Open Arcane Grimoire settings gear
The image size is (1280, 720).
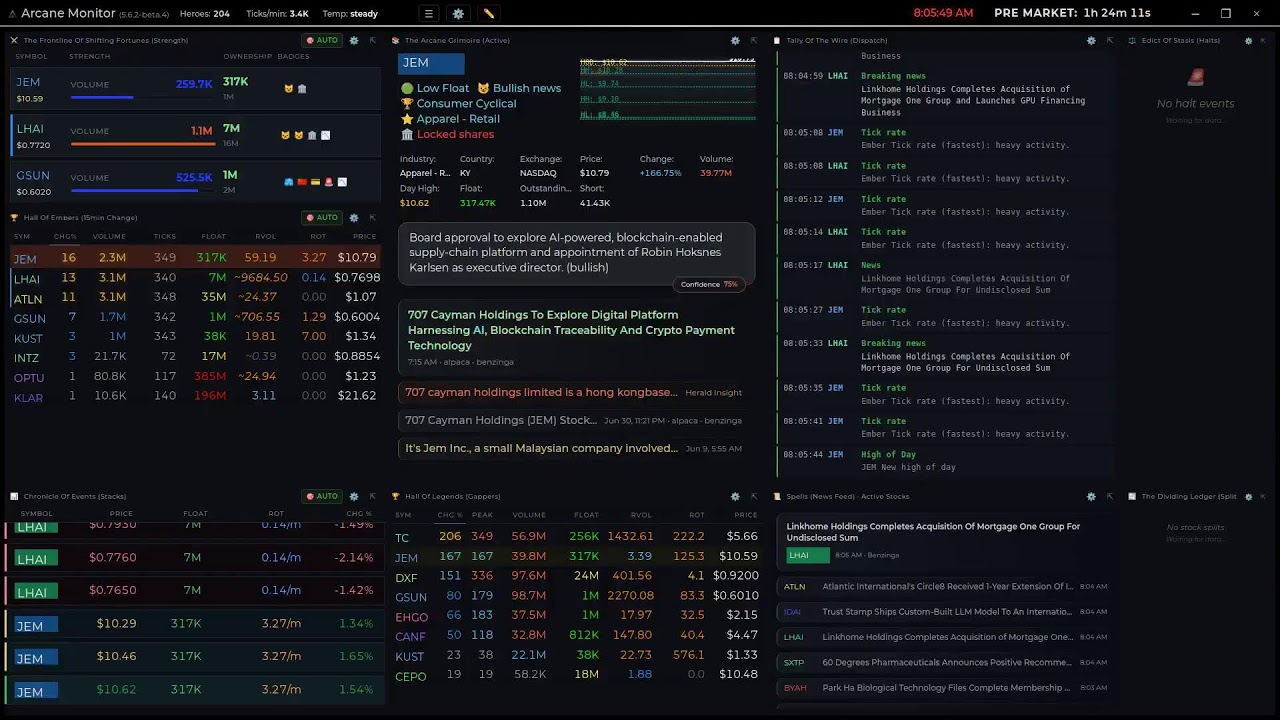[735, 40]
